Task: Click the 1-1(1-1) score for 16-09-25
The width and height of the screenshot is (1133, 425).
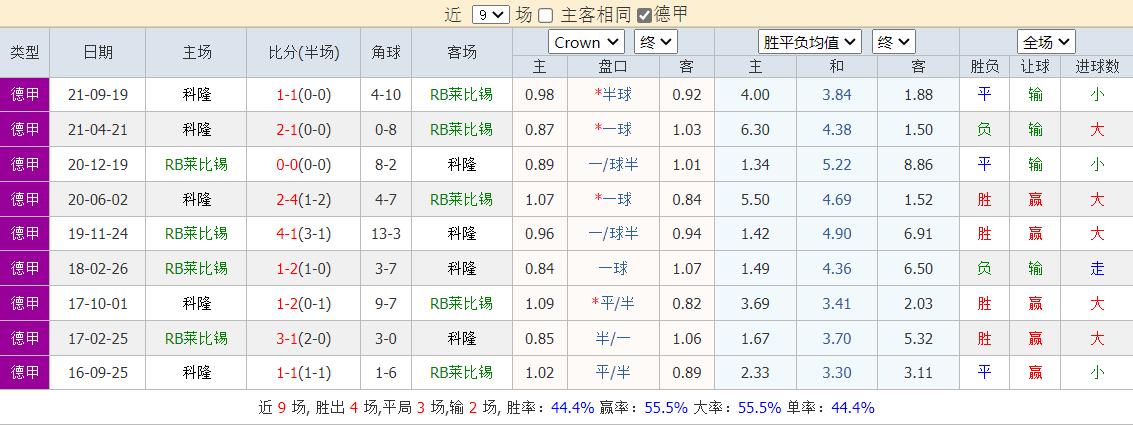Action: [x=303, y=372]
